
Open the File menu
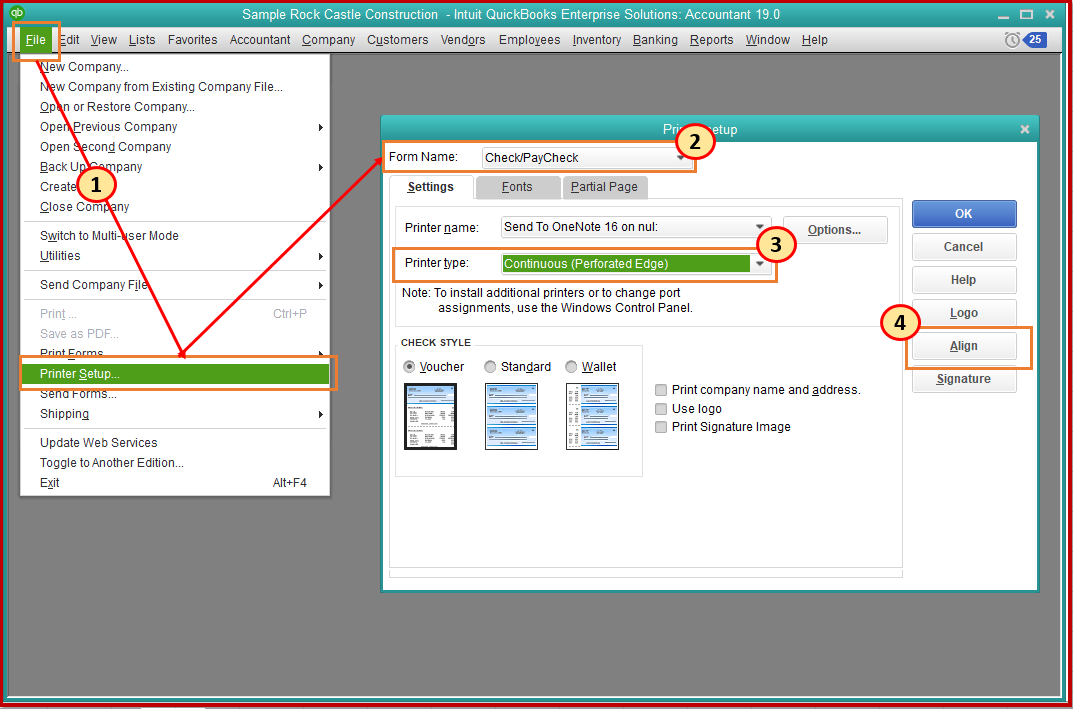pyautogui.click(x=36, y=40)
